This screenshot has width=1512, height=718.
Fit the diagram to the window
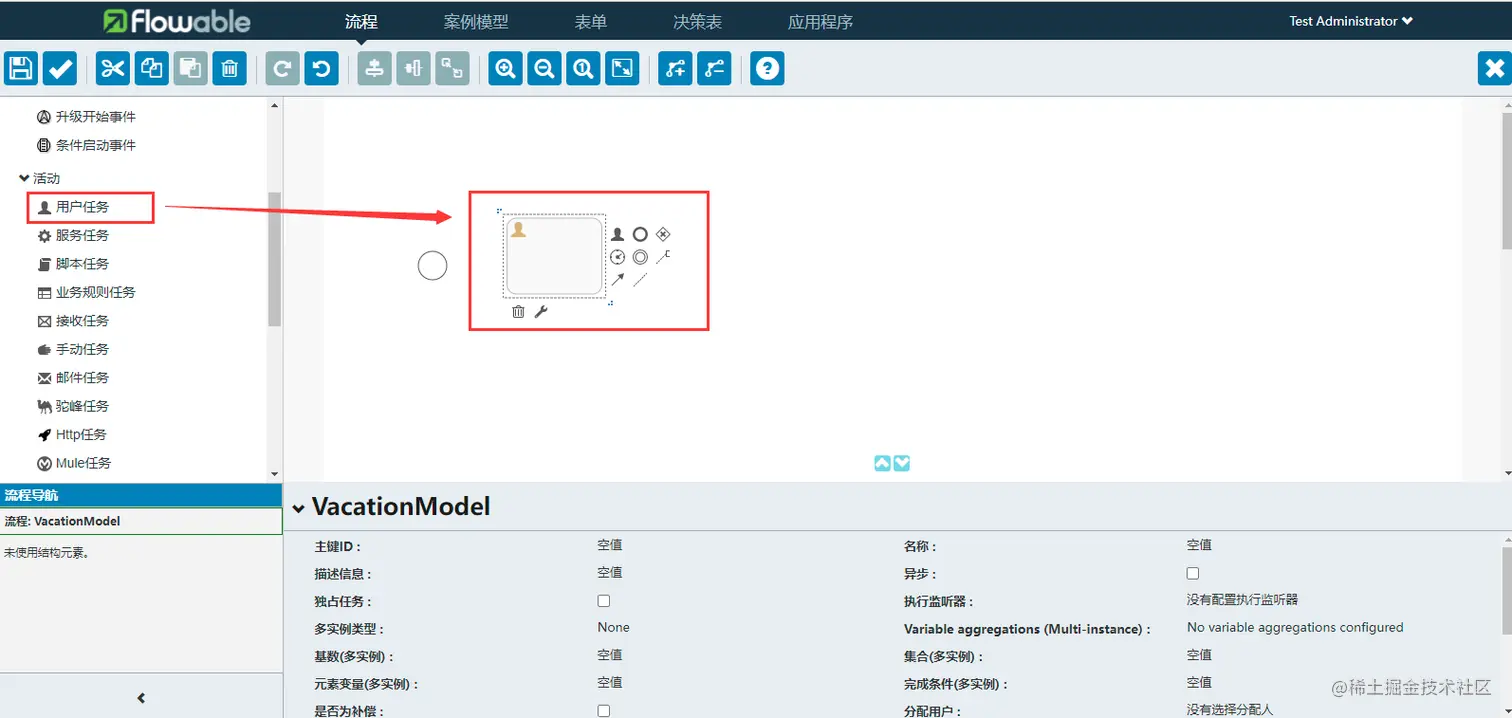[x=622, y=68]
